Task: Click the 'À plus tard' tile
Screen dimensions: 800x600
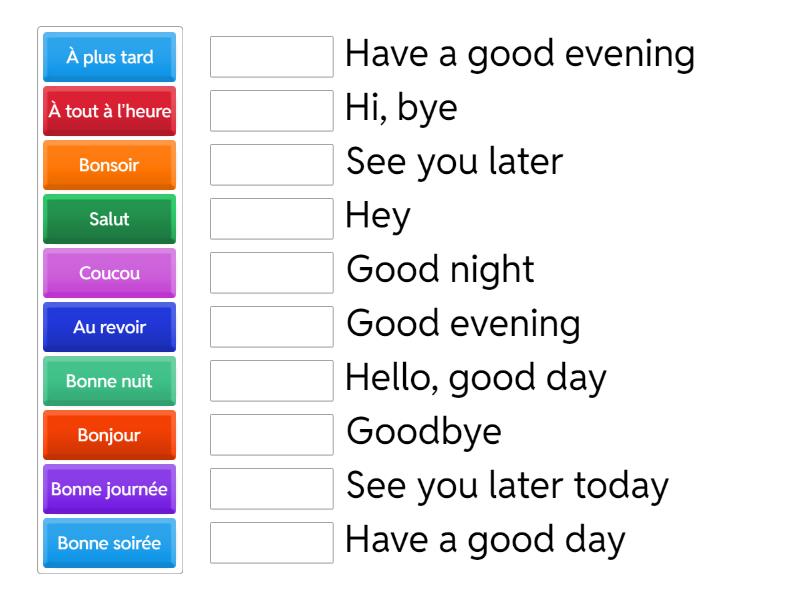Action: (109, 57)
